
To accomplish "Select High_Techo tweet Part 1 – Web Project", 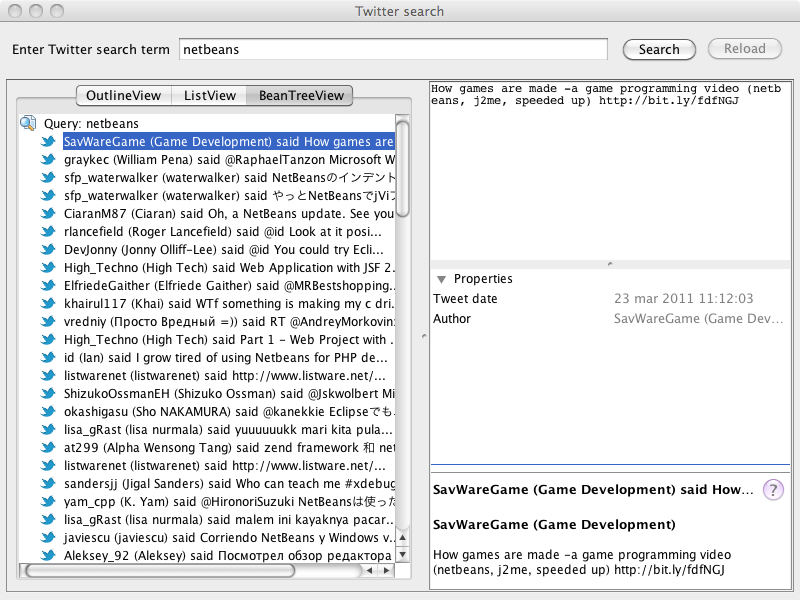I will click(229, 340).
